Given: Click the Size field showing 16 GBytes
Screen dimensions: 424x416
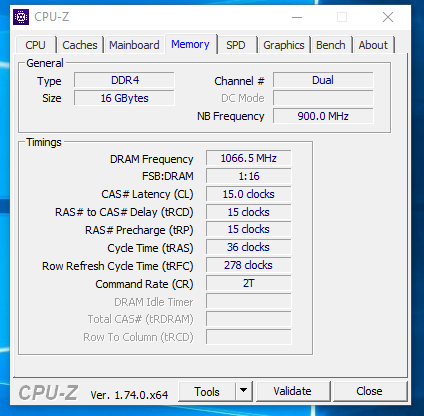Looking at the screenshot, I should point(124,98).
